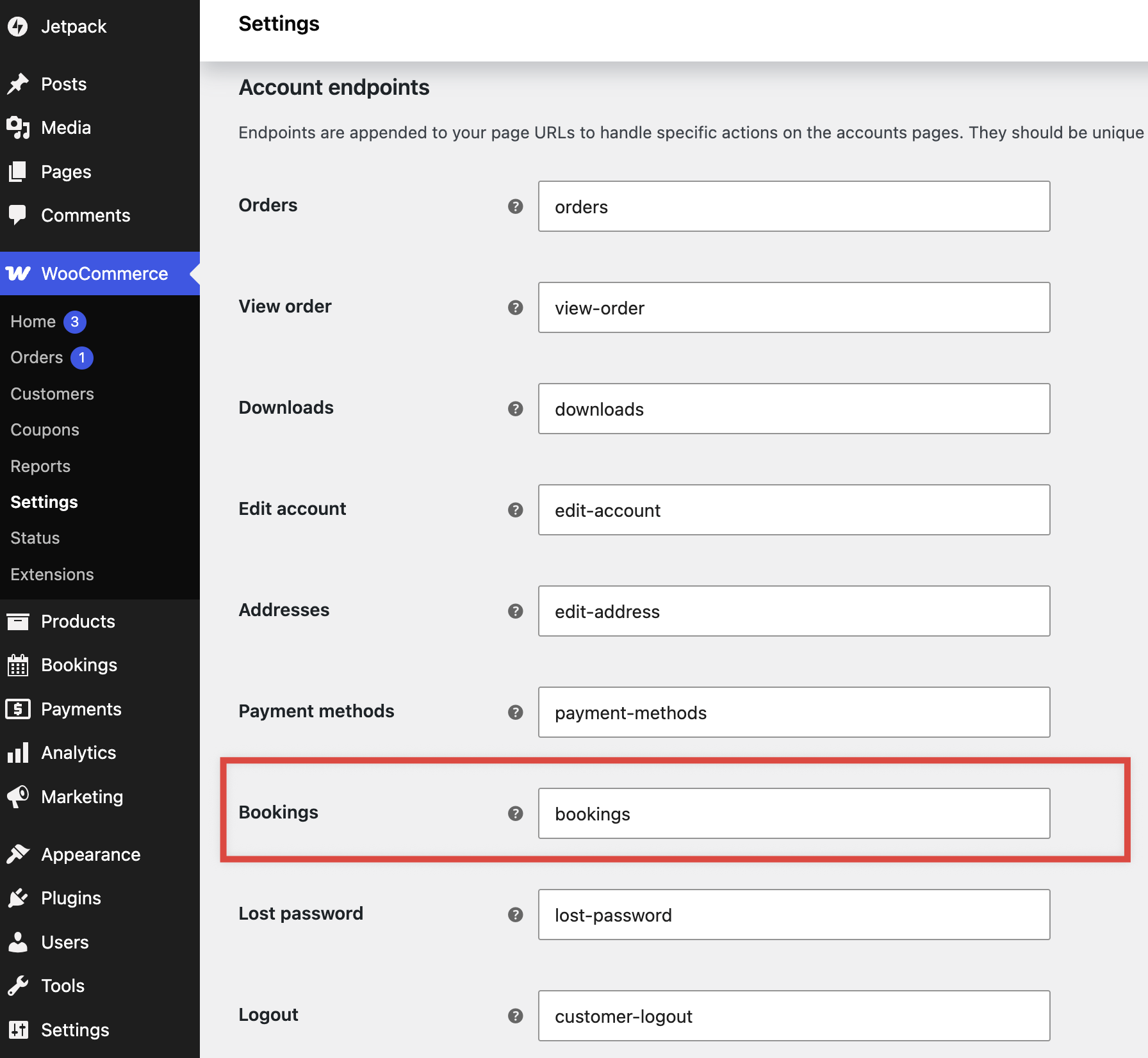Click the Media camera icon
1148x1058 pixels.
pyautogui.click(x=18, y=127)
